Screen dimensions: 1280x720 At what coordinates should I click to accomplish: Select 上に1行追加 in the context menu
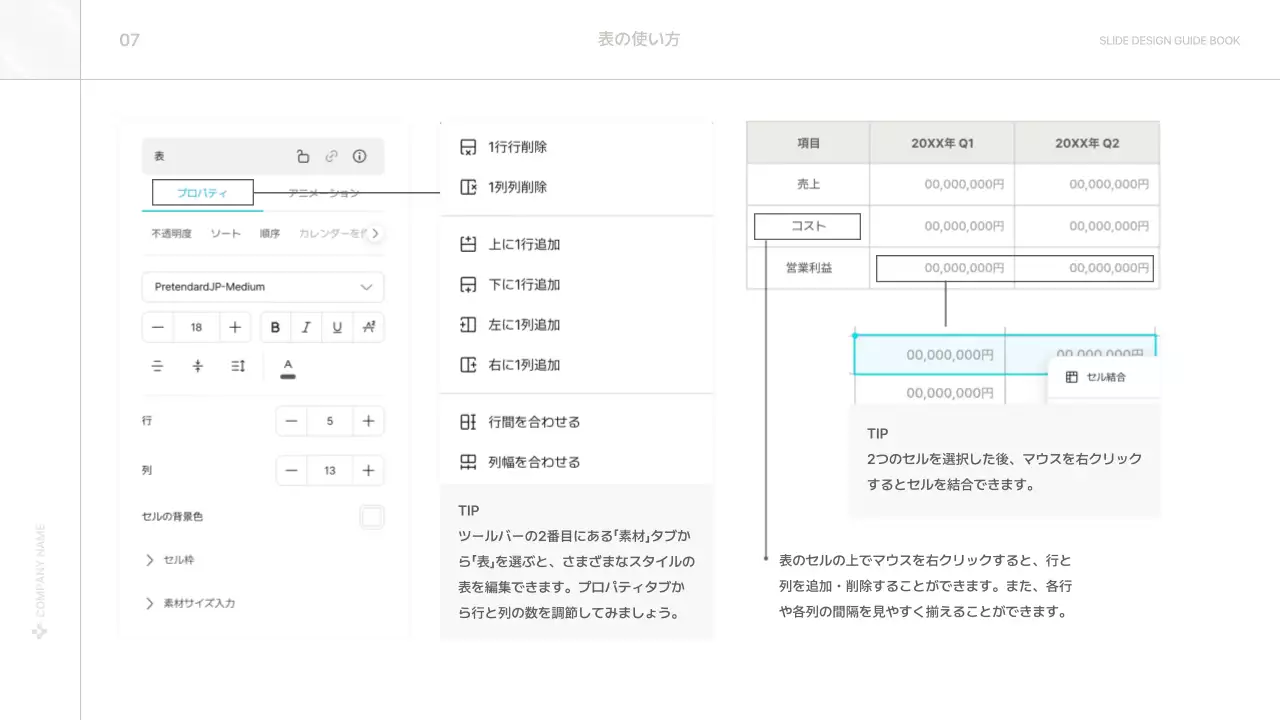coord(523,245)
